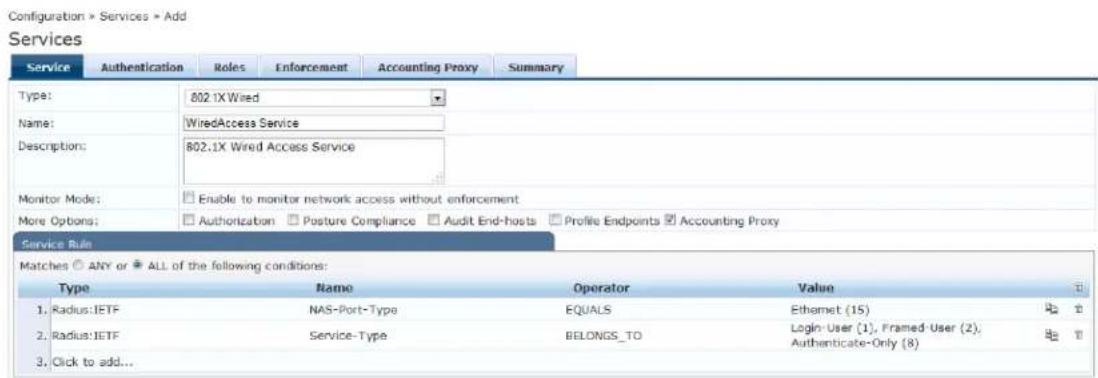Click the Name input field
The height and width of the screenshot is (378, 1098).
(x=314, y=123)
